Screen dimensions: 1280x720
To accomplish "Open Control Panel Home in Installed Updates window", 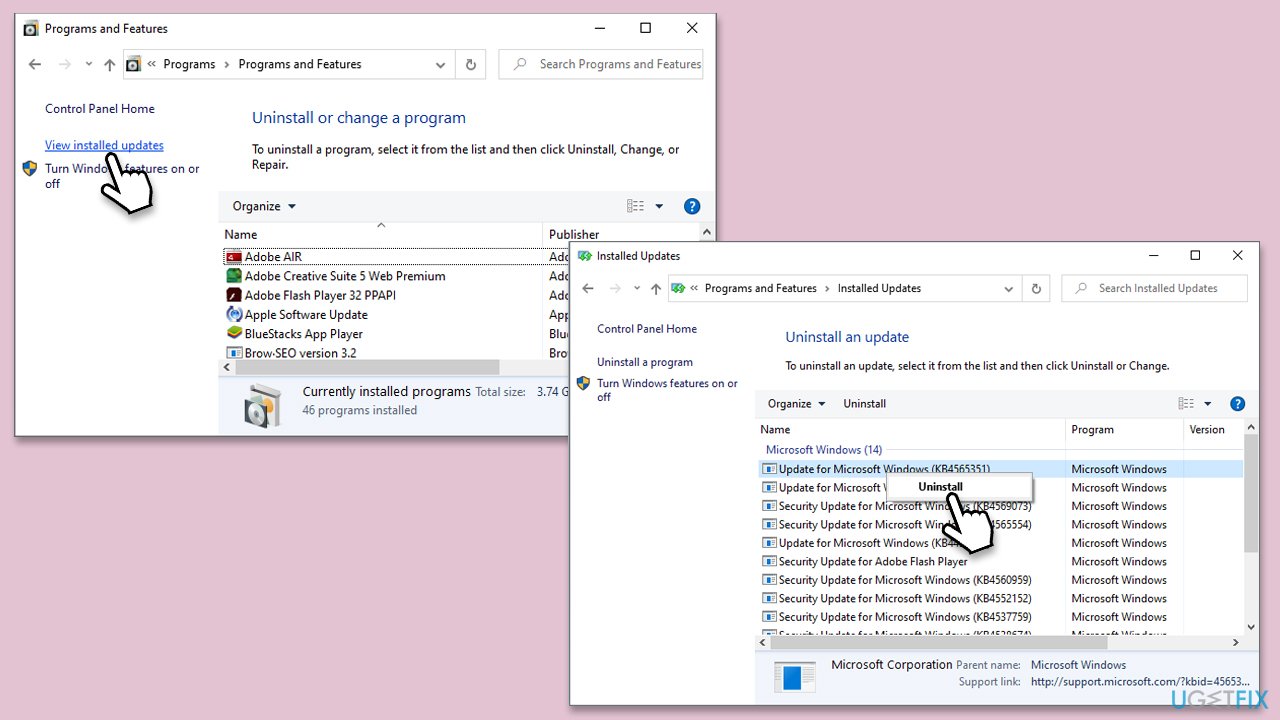I will point(647,329).
